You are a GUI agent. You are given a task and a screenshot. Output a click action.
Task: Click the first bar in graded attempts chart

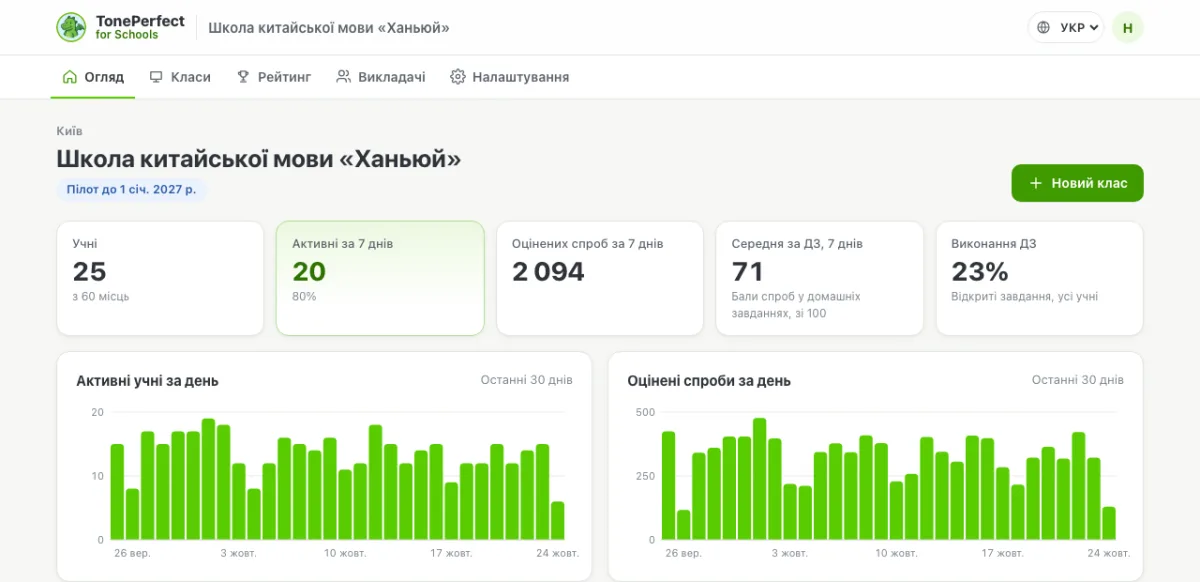669,485
